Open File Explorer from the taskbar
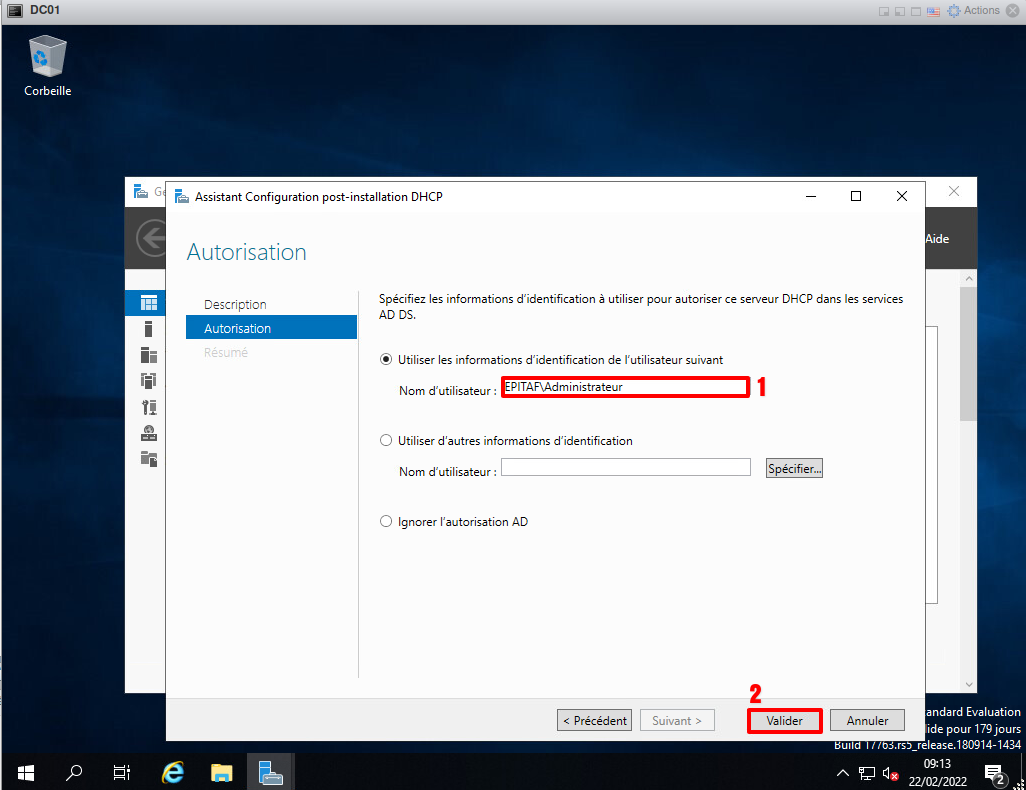This screenshot has height=790, width=1026. tap(221, 772)
